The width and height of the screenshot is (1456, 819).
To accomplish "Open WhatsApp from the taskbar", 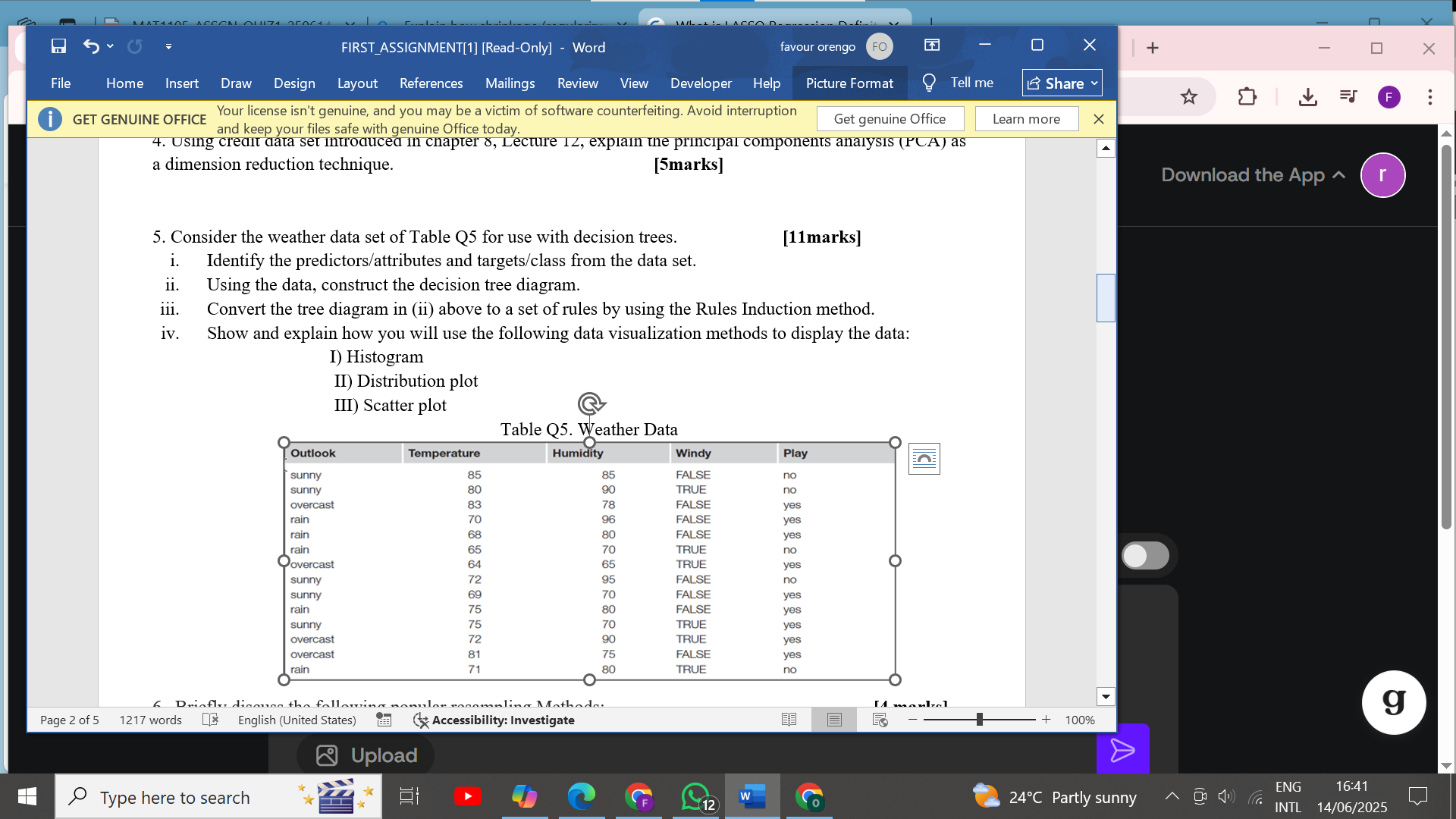I will click(696, 796).
